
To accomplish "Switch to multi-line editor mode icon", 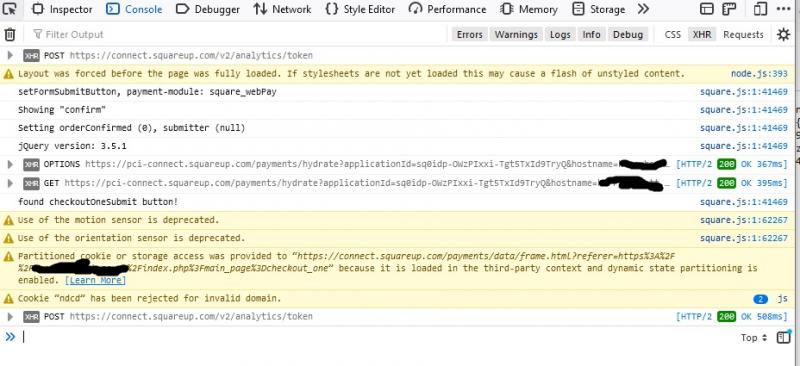I will (x=783, y=337).
